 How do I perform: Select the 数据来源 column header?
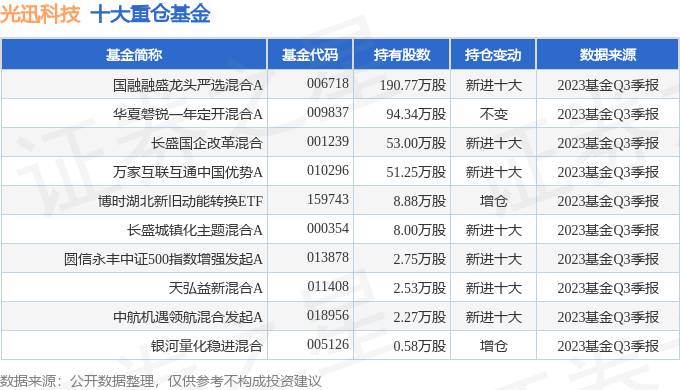pos(608,55)
